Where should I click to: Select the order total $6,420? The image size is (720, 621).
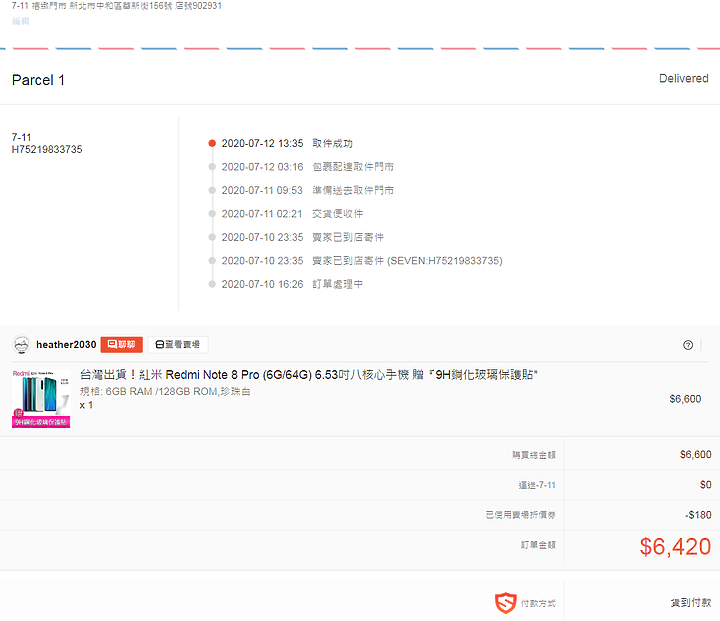tap(675, 547)
